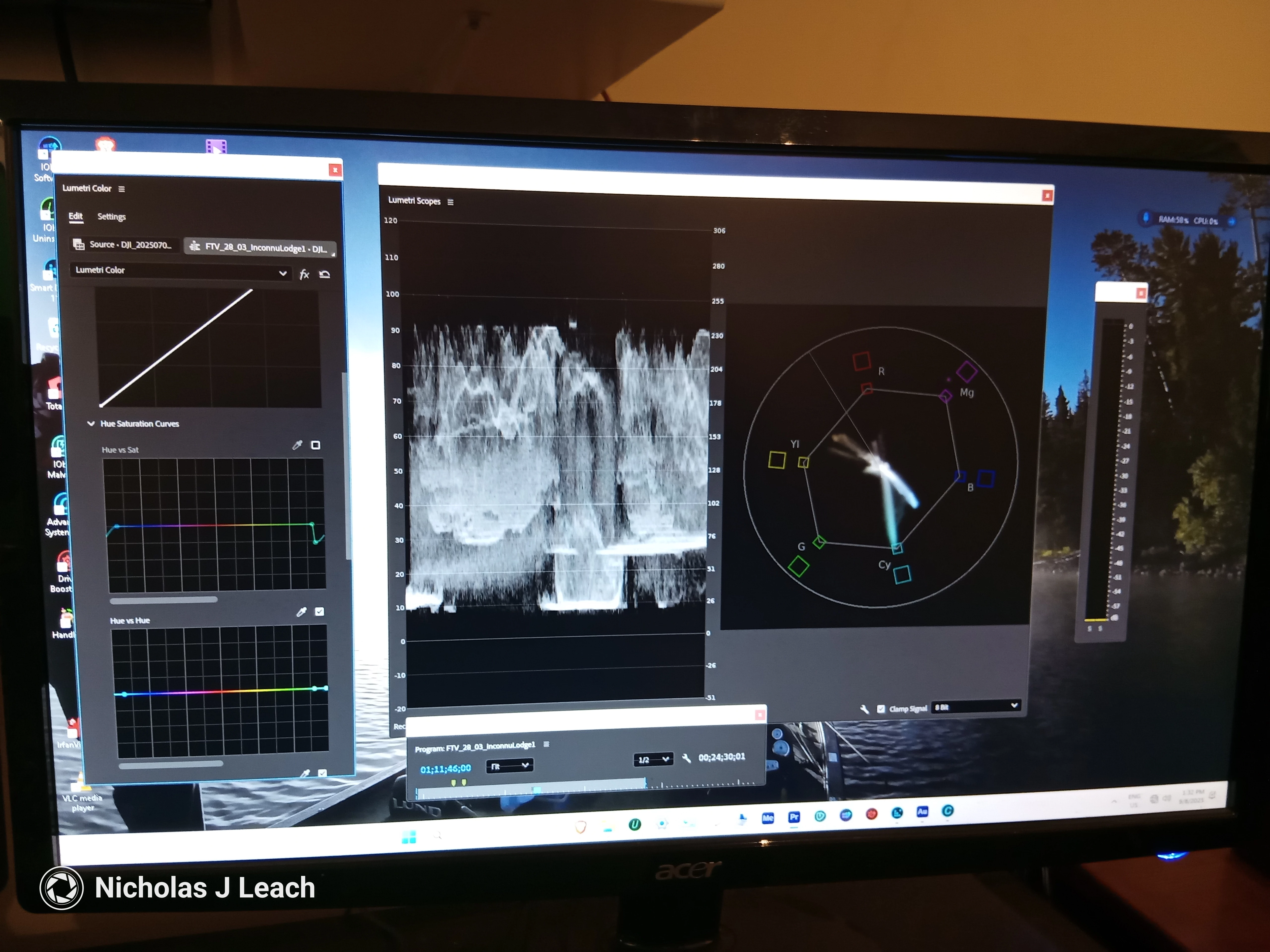
Task: Click the Program monitor wrench settings icon
Action: [686, 759]
